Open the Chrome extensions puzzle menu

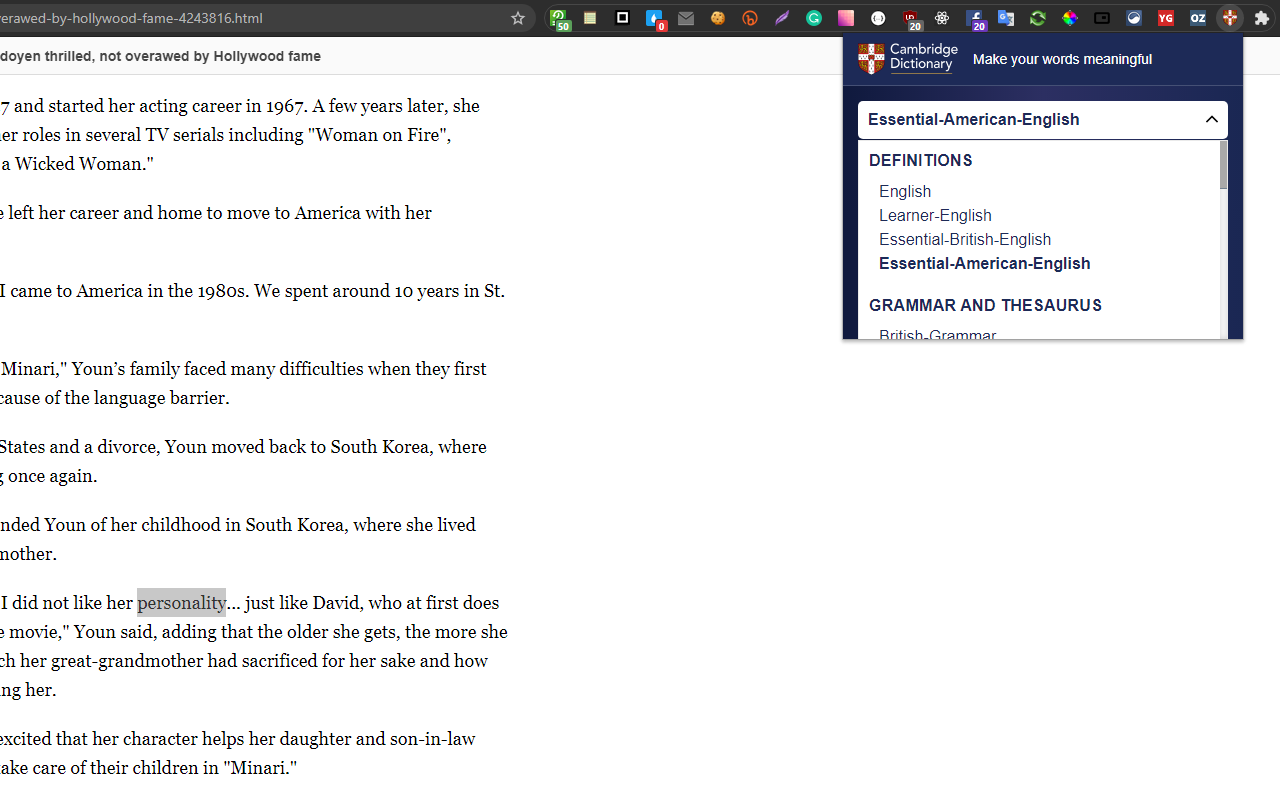click(1261, 18)
